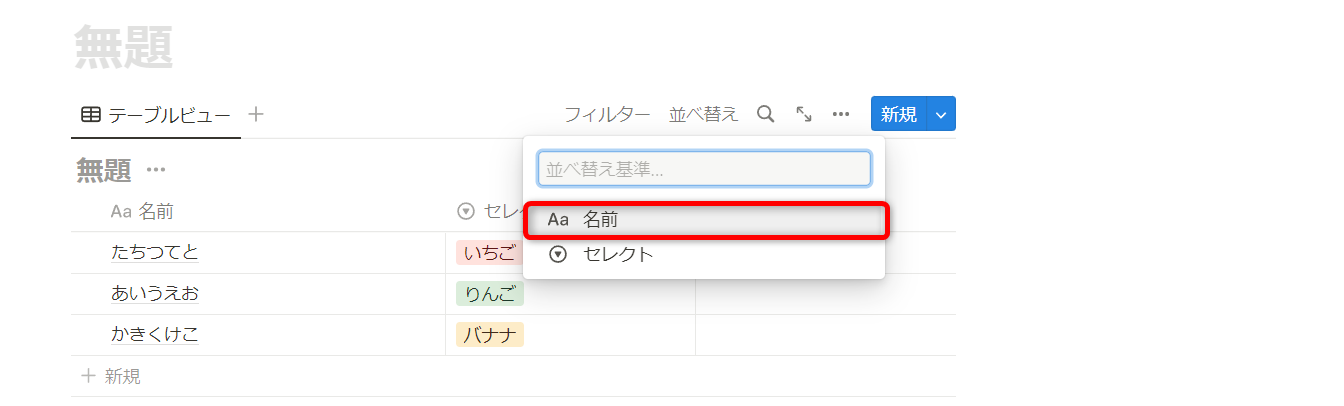Open database title three-dot menu
The height and width of the screenshot is (406, 1344).
click(x=156, y=170)
